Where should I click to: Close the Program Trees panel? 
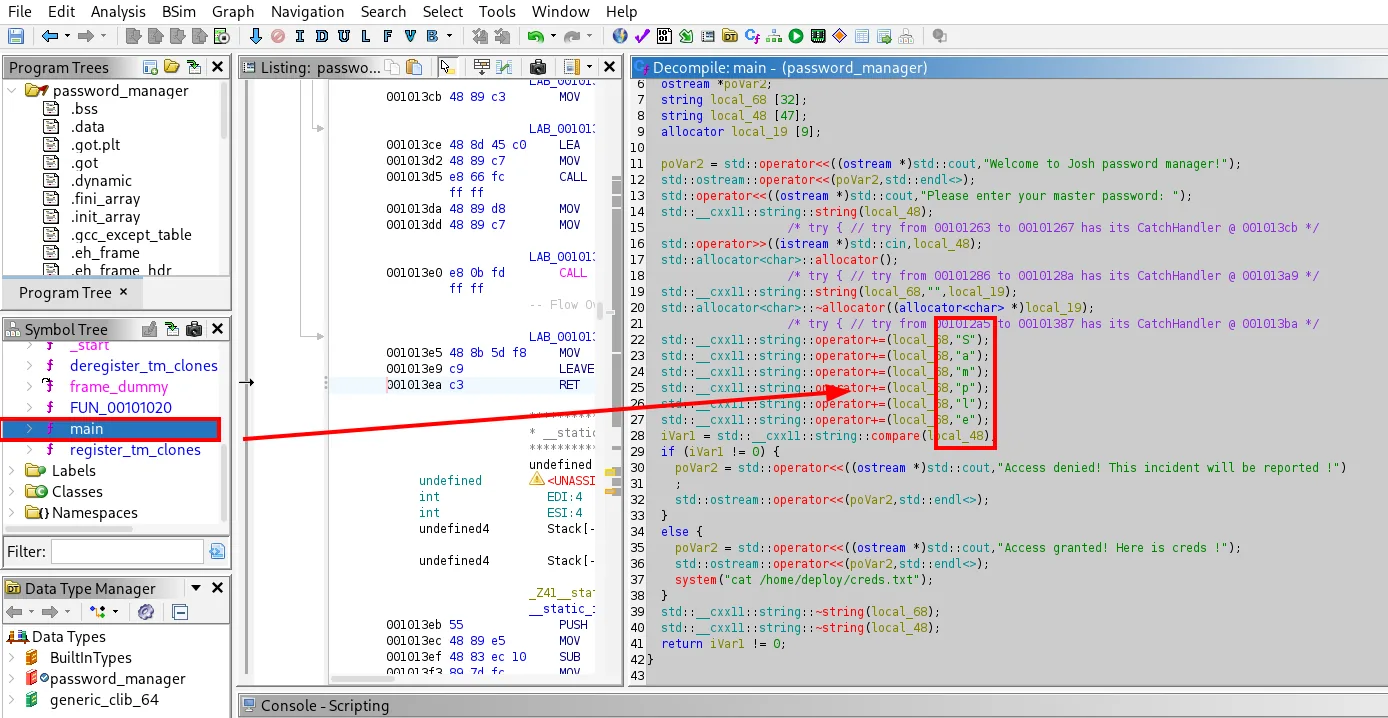coord(216,67)
